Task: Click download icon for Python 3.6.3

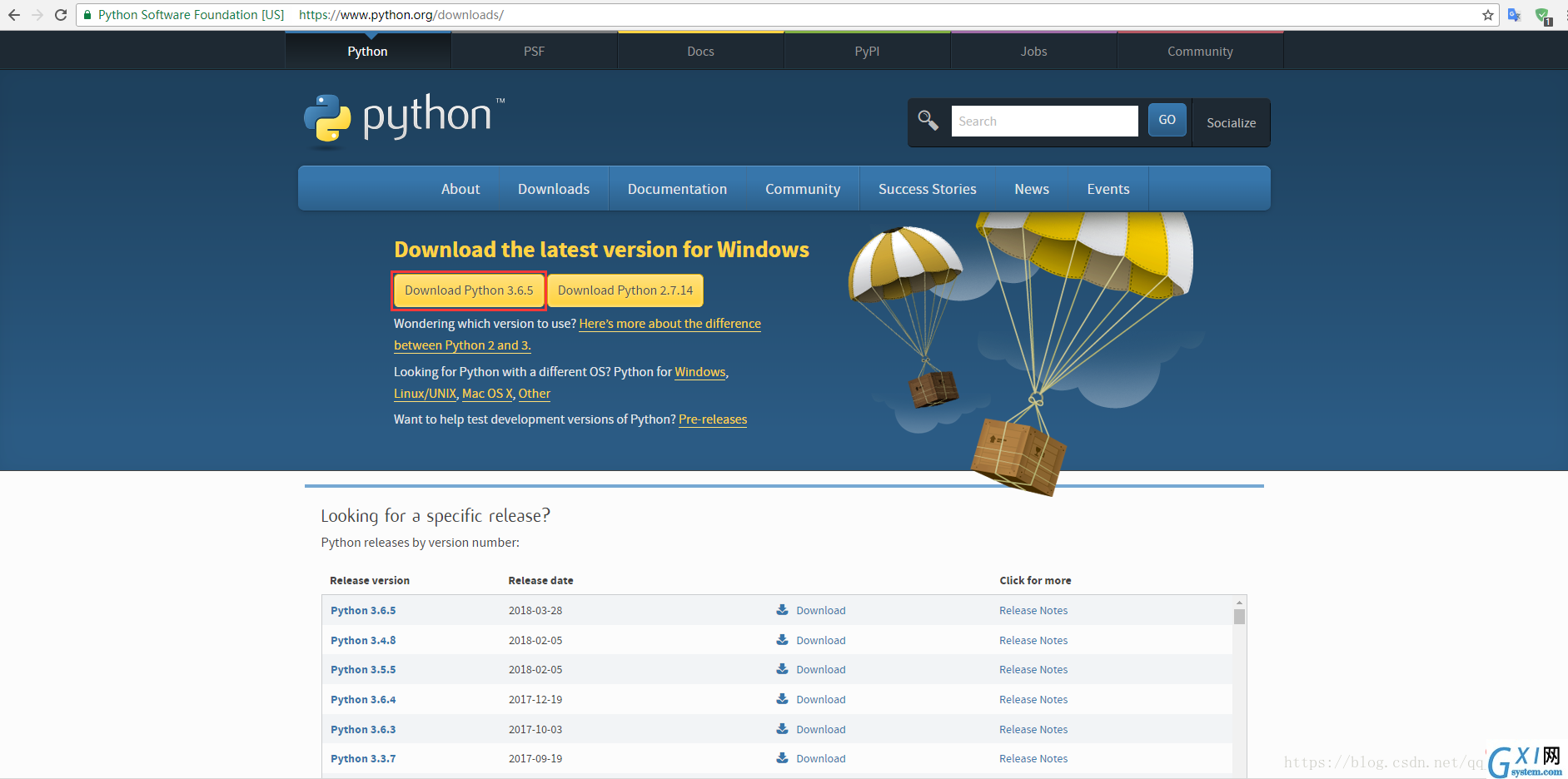Action: pos(782,728)
